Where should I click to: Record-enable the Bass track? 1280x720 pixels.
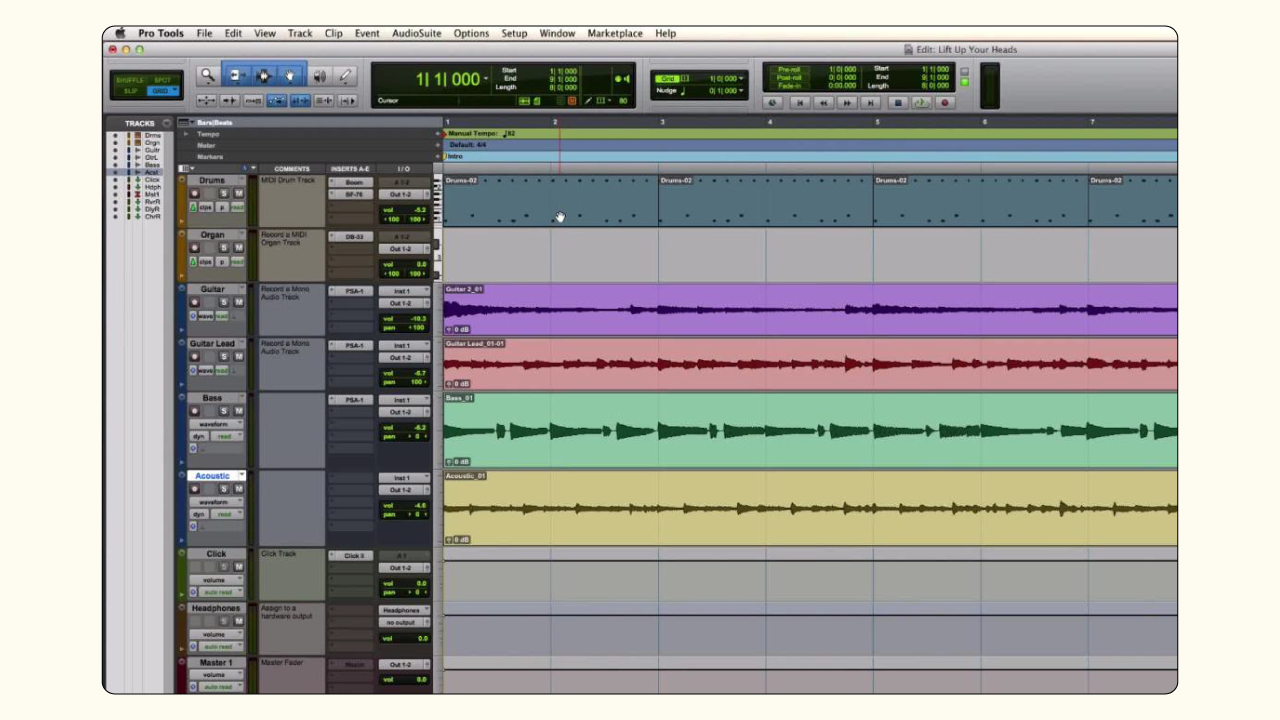pyautogui.click(x=195, y=411)
